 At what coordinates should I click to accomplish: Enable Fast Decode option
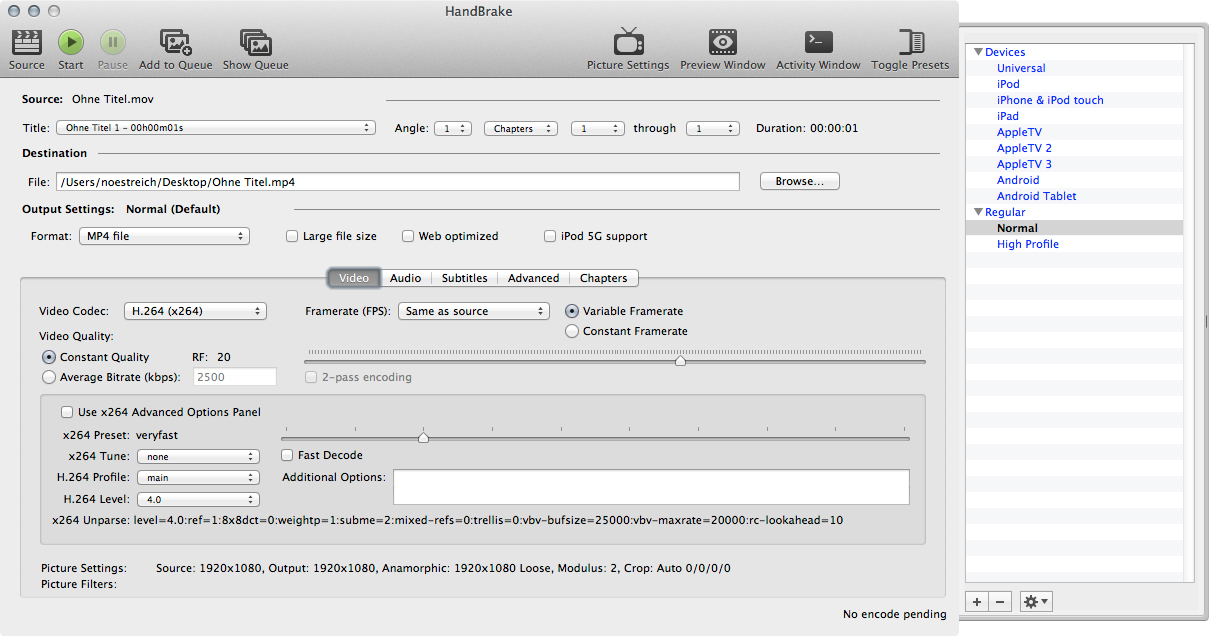288,455
